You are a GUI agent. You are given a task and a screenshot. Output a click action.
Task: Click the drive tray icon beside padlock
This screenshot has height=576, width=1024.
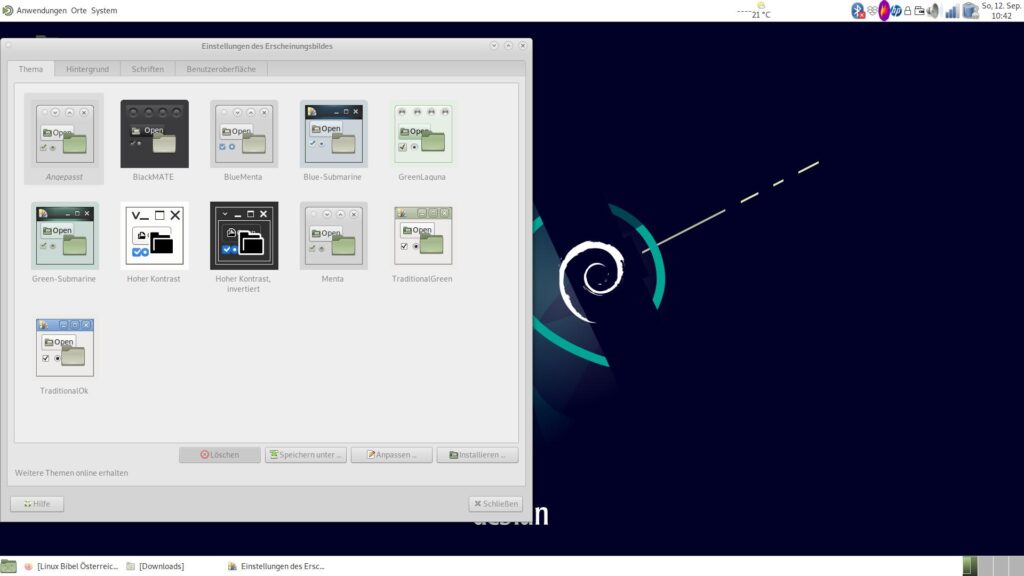[x=919, y=10]
